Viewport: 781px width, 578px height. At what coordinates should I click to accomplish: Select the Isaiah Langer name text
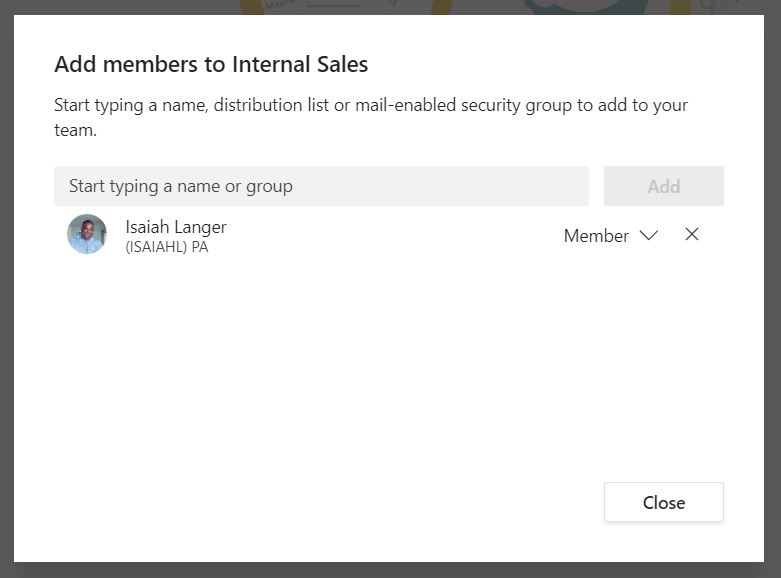tap(176, 227)
